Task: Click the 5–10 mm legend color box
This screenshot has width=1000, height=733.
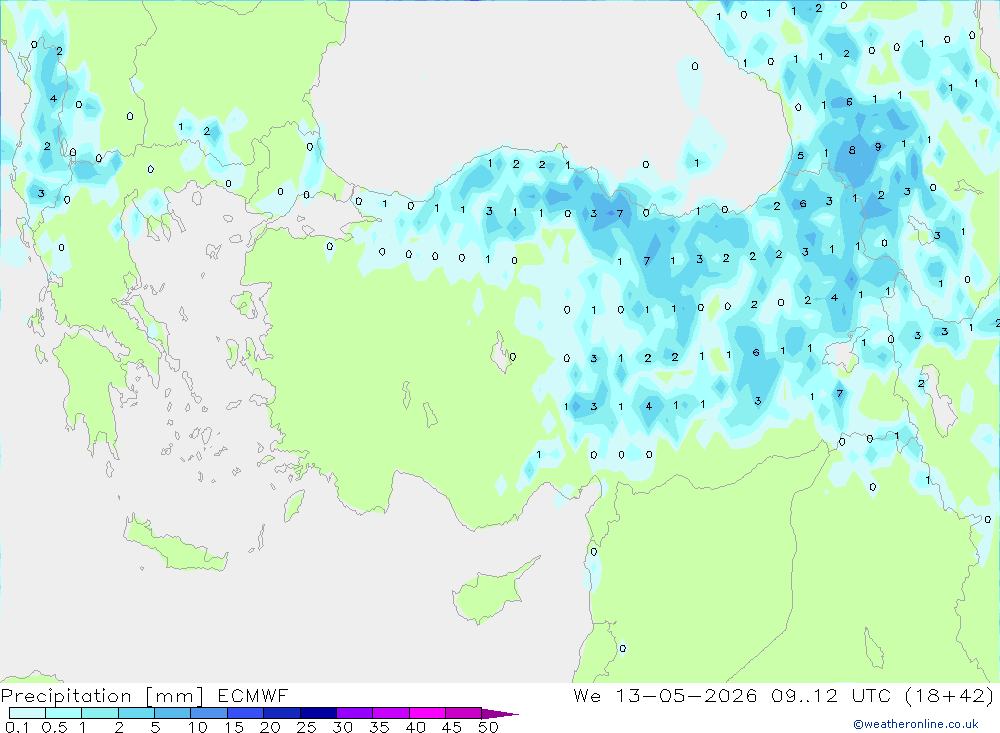Action: pos(172,713)
